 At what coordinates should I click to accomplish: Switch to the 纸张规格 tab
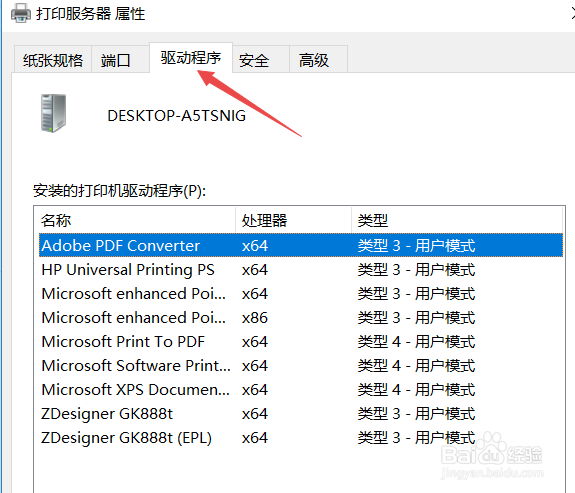click(x=53, y=60)
